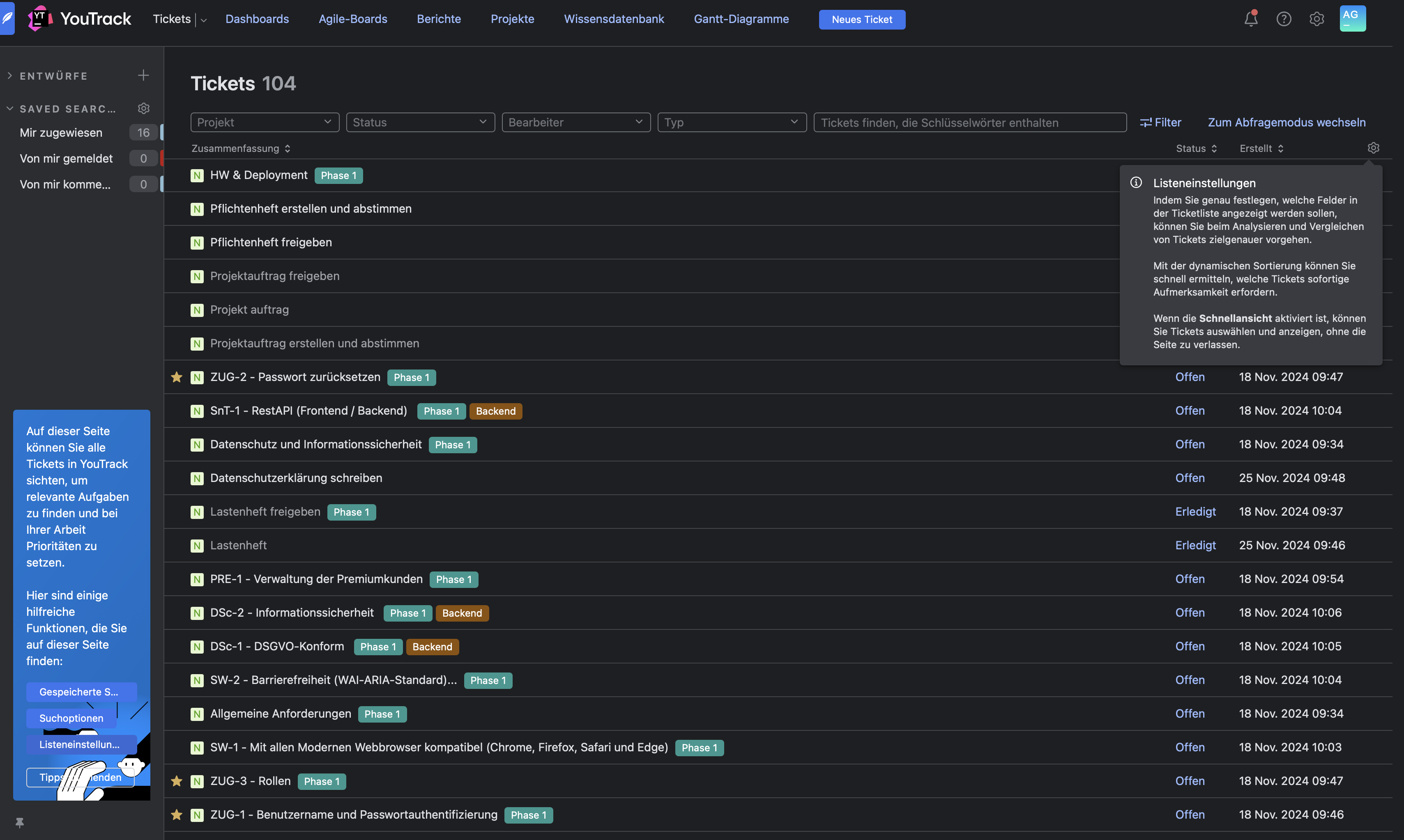Screen dimensions: 1404x840
Task: Open the Gantt-Diagramme menu item
Action: tap(741, 18)
